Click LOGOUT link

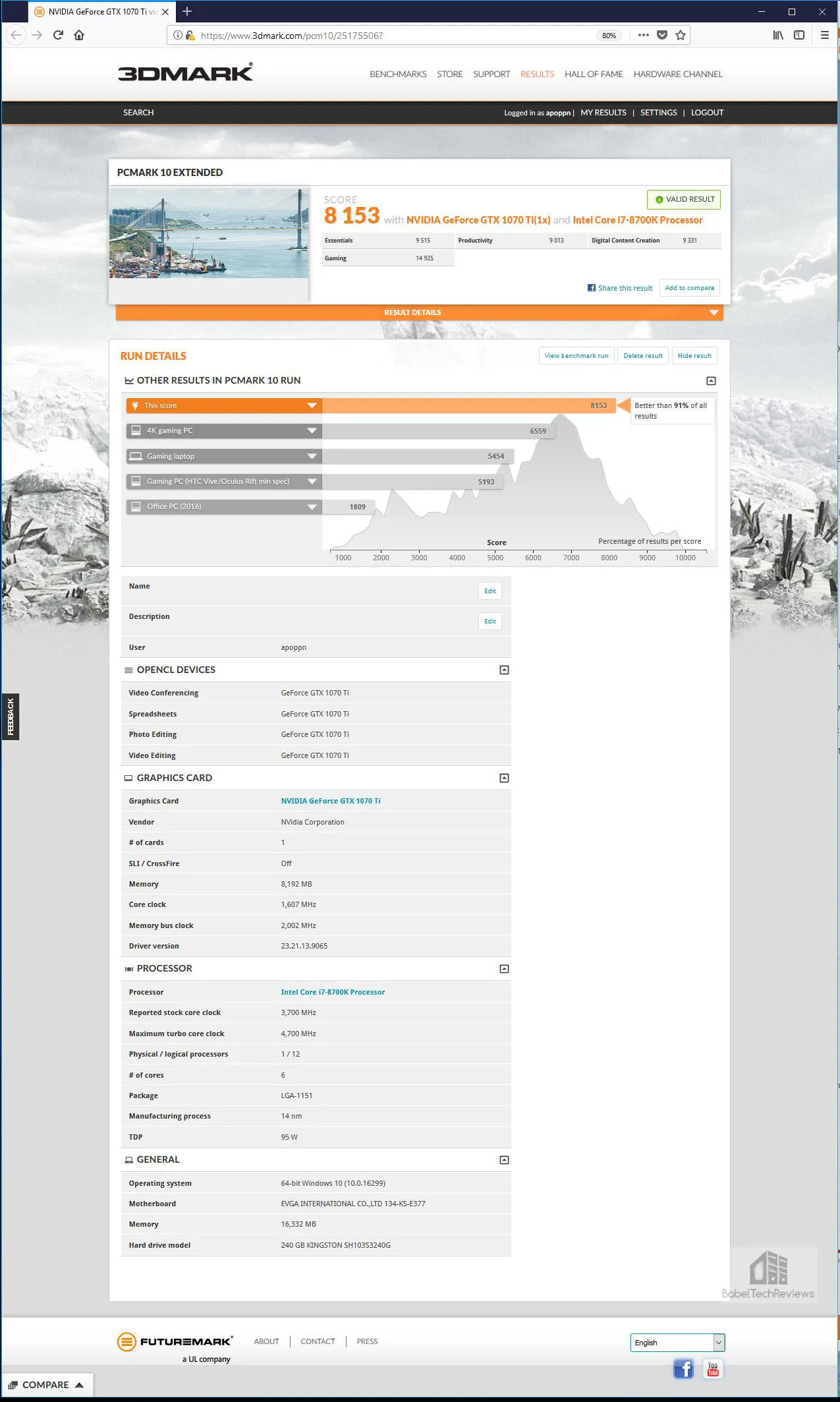tap(707, 113)
